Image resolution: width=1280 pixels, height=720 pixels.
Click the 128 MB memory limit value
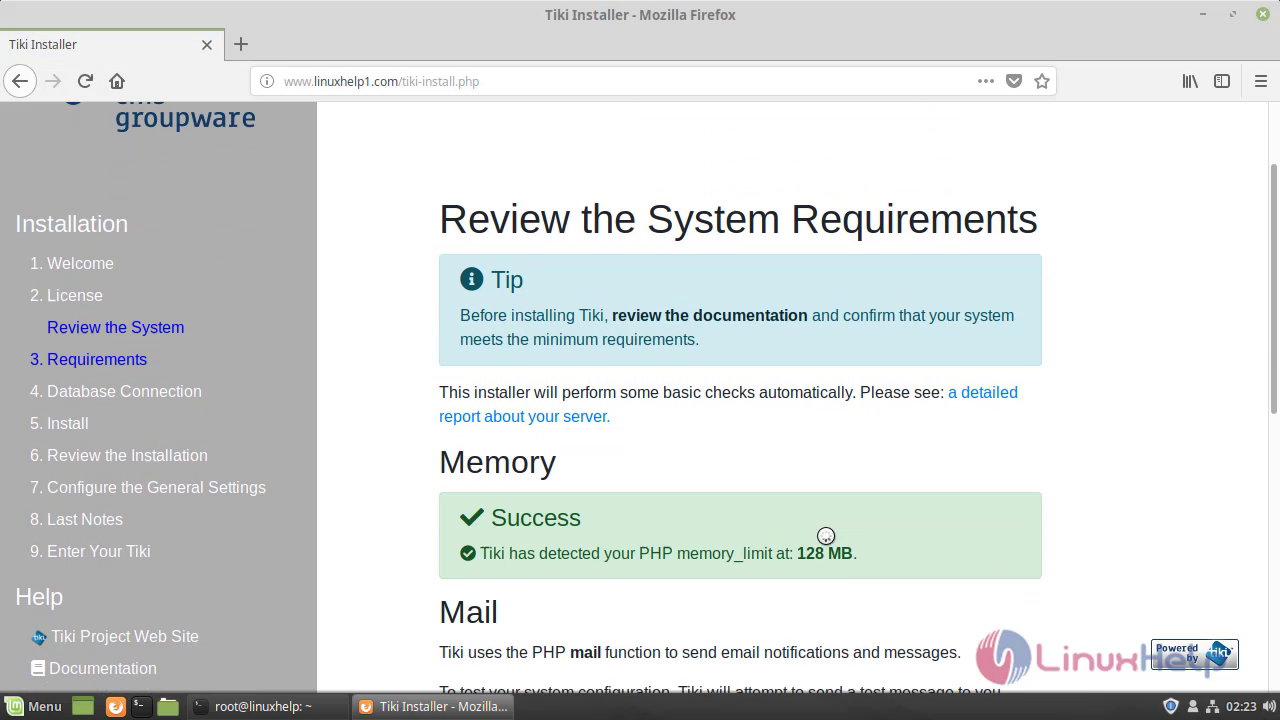point(825,553)
